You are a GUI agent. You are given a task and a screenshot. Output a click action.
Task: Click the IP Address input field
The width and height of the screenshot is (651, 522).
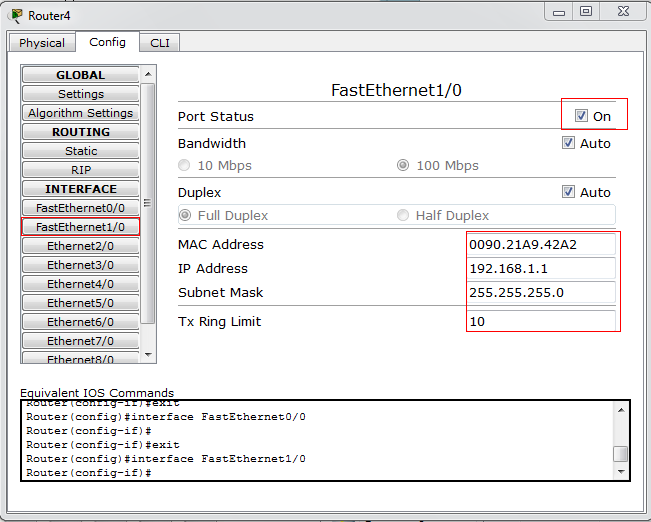541,269
